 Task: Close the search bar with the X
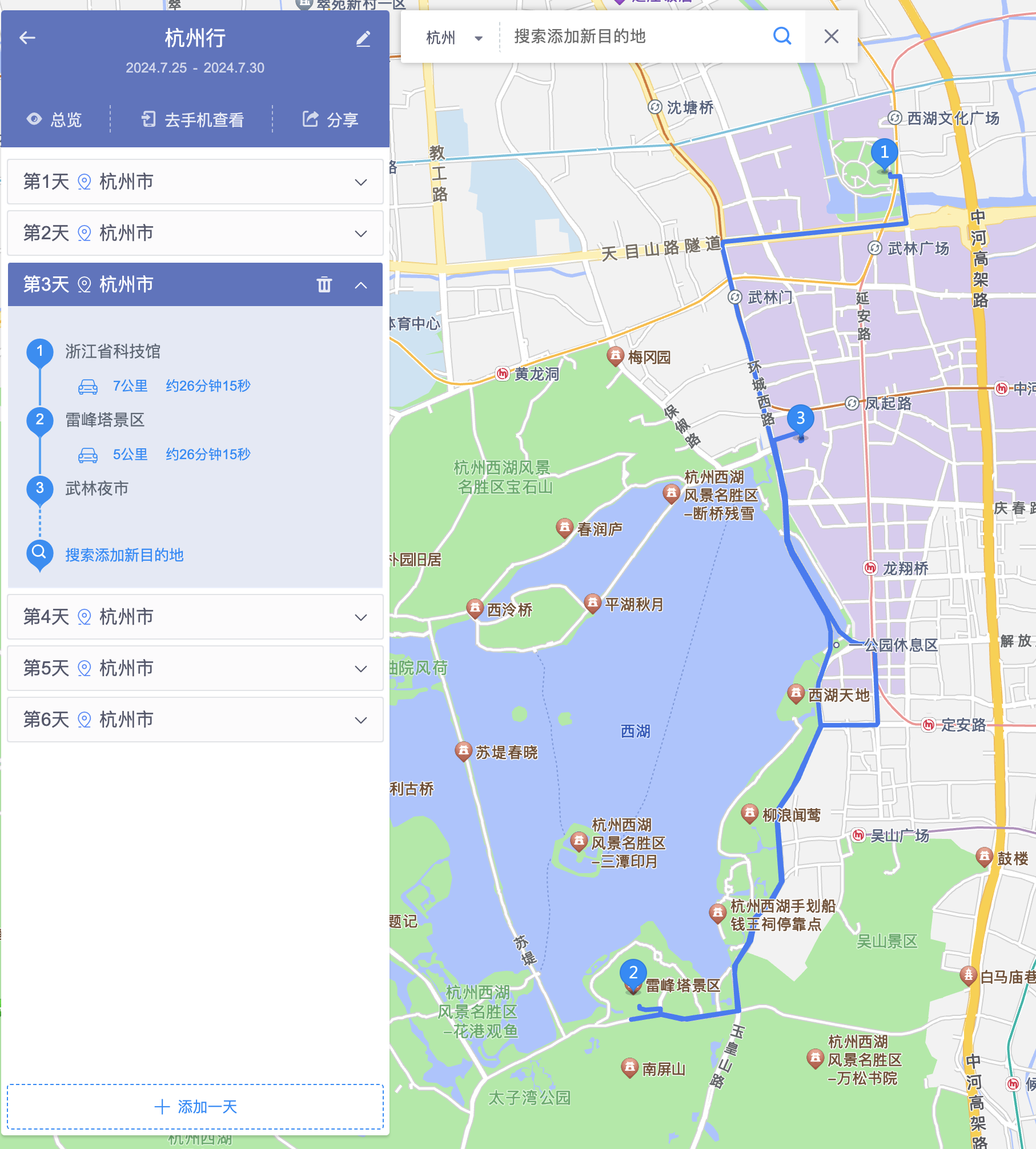click(x=832, y=37)
